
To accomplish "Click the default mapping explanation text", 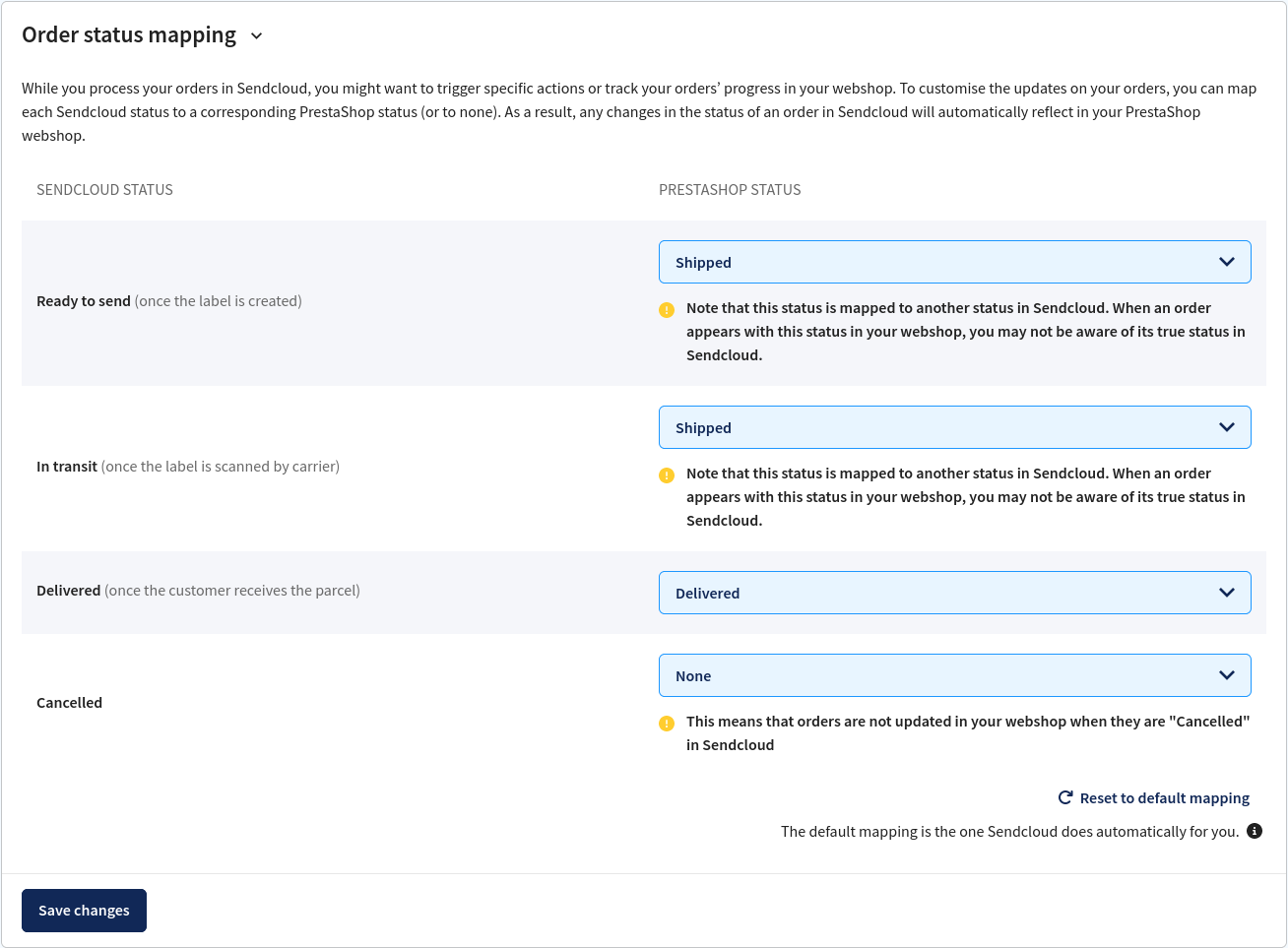I will (1009, 832).
